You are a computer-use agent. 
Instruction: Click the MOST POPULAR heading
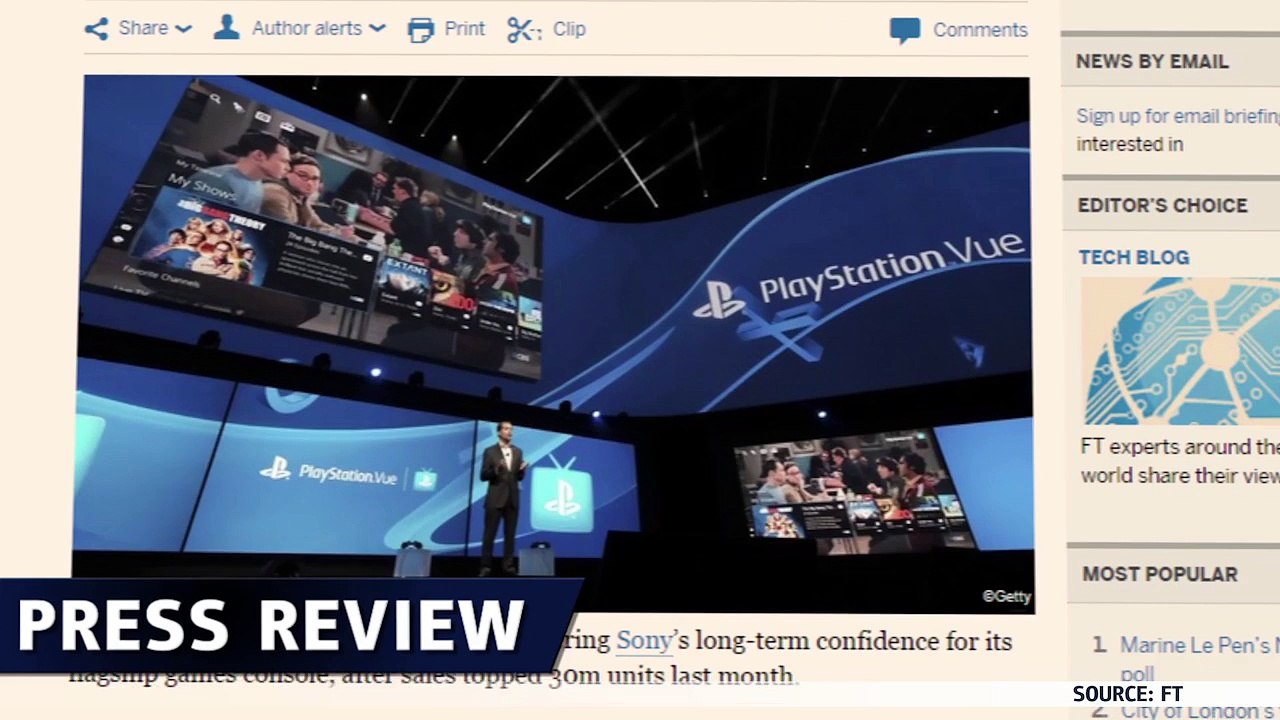[x=1160, y=574]
